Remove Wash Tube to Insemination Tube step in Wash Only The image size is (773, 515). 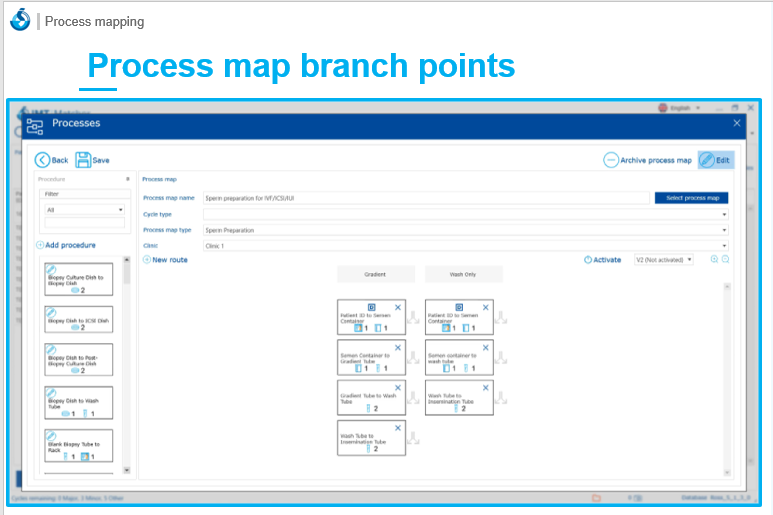point(485,387)
